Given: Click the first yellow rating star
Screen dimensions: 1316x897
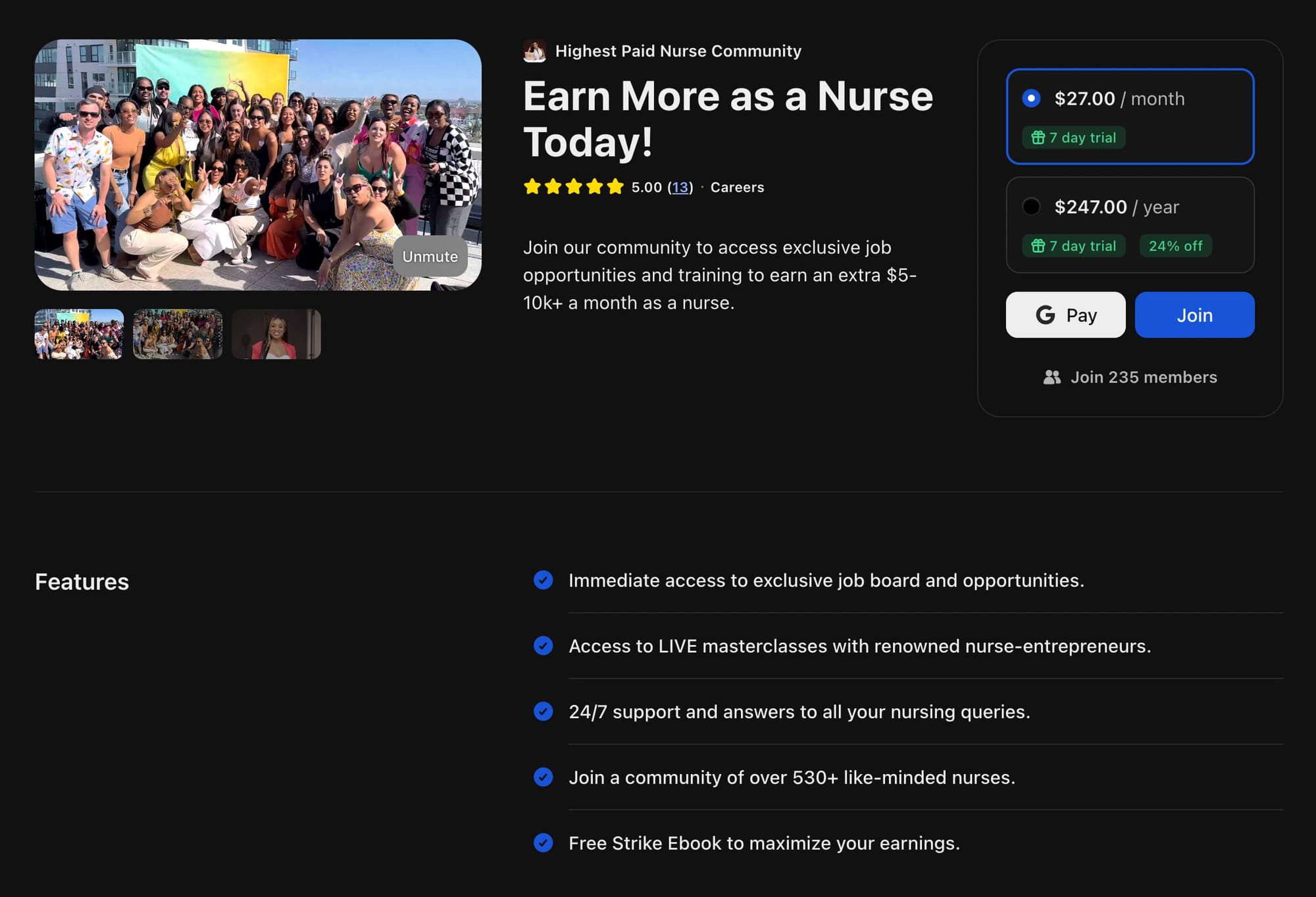Looking at the screenshot, I should point(532,187).
